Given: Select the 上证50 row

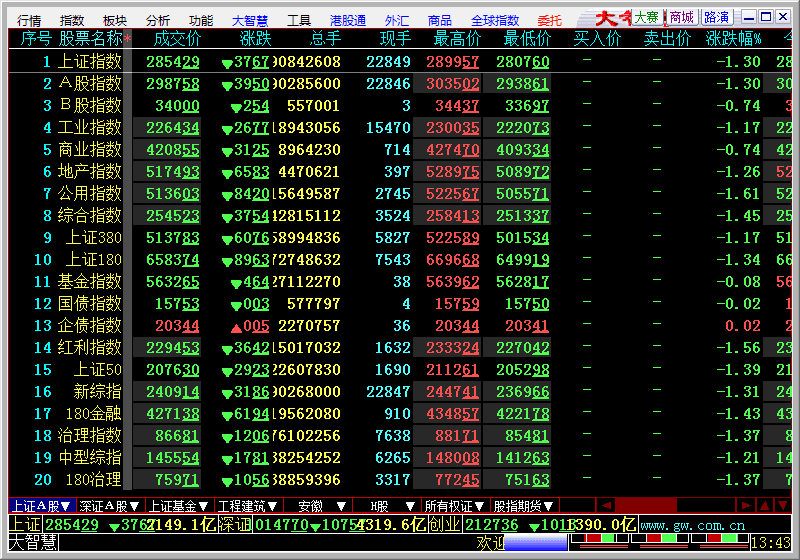Looking at the screenshot, I should (x=400, y=369).
